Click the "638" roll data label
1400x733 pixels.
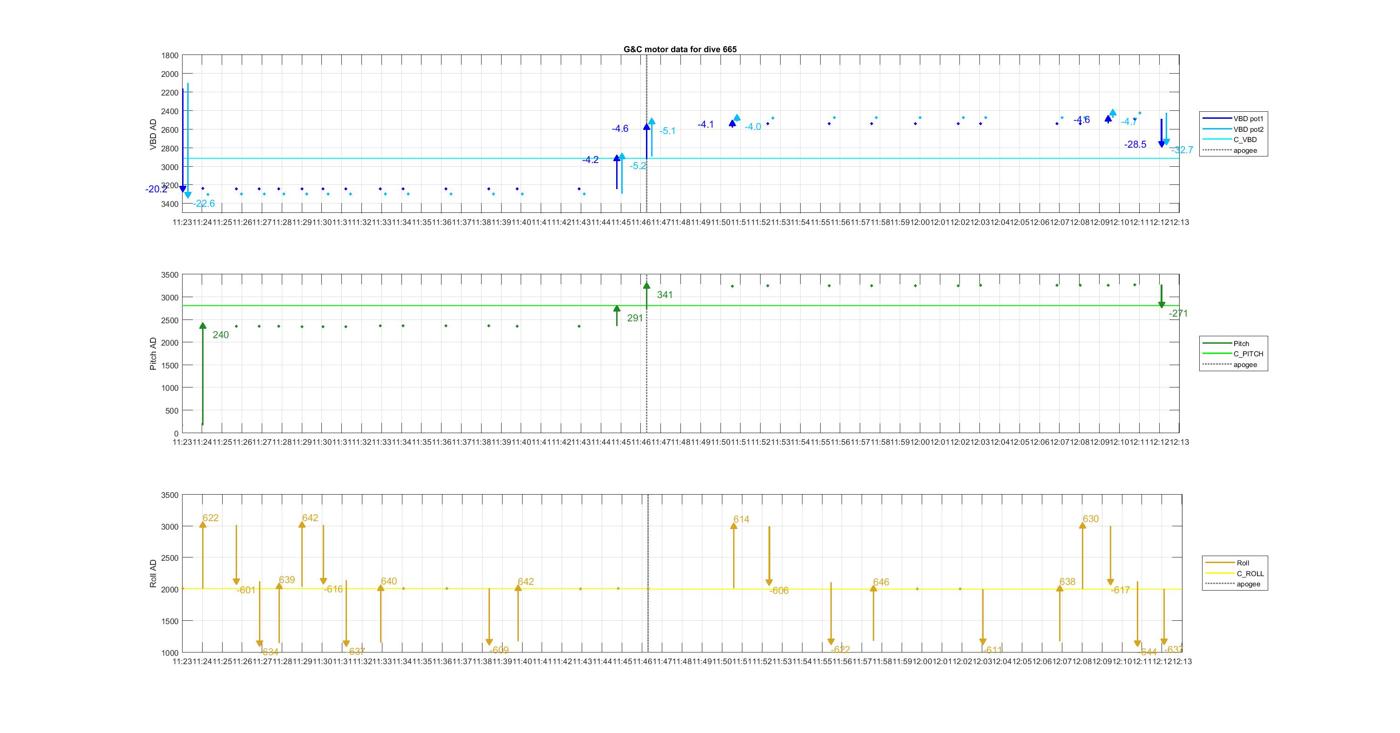tap(1068, 582)
